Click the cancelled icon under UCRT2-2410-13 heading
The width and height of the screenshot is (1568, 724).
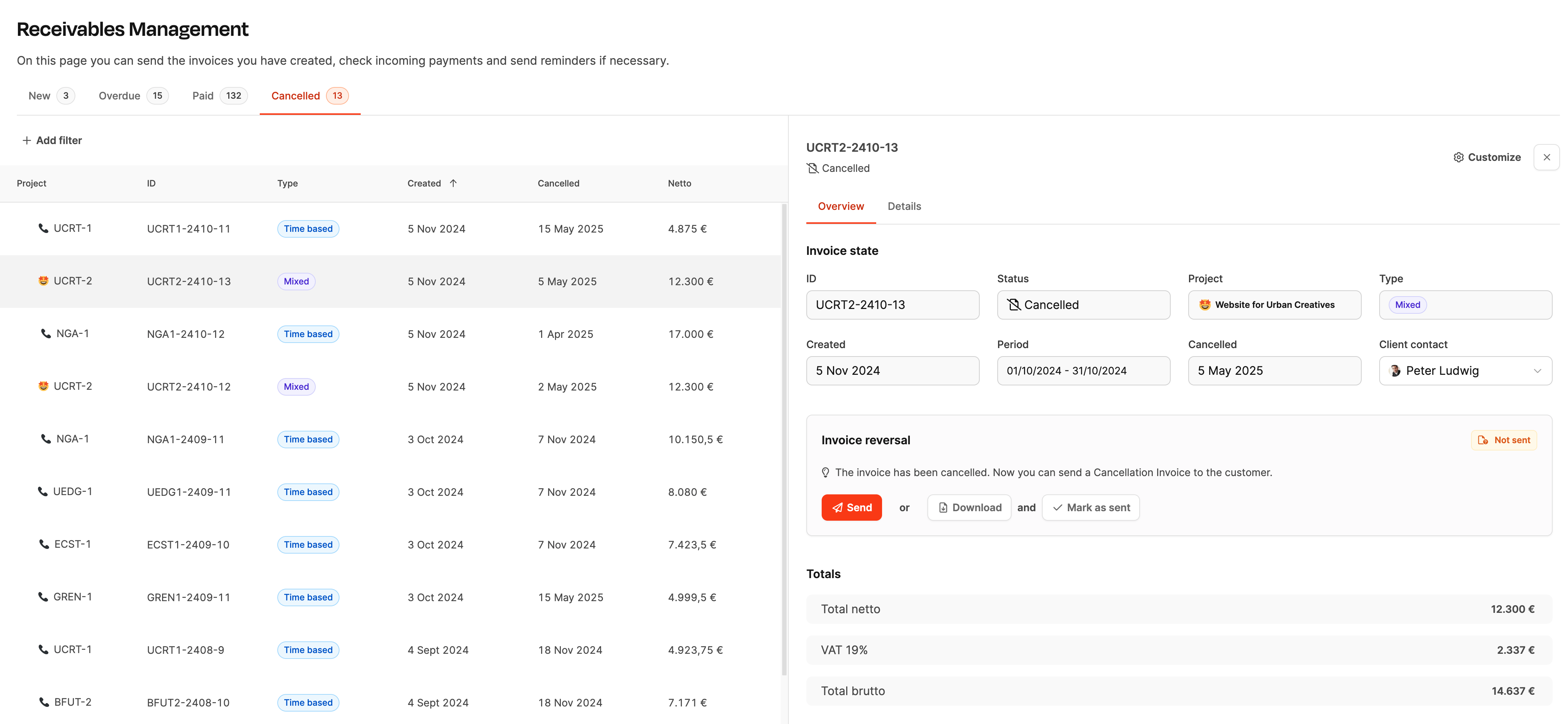click(x=812, y=169)
